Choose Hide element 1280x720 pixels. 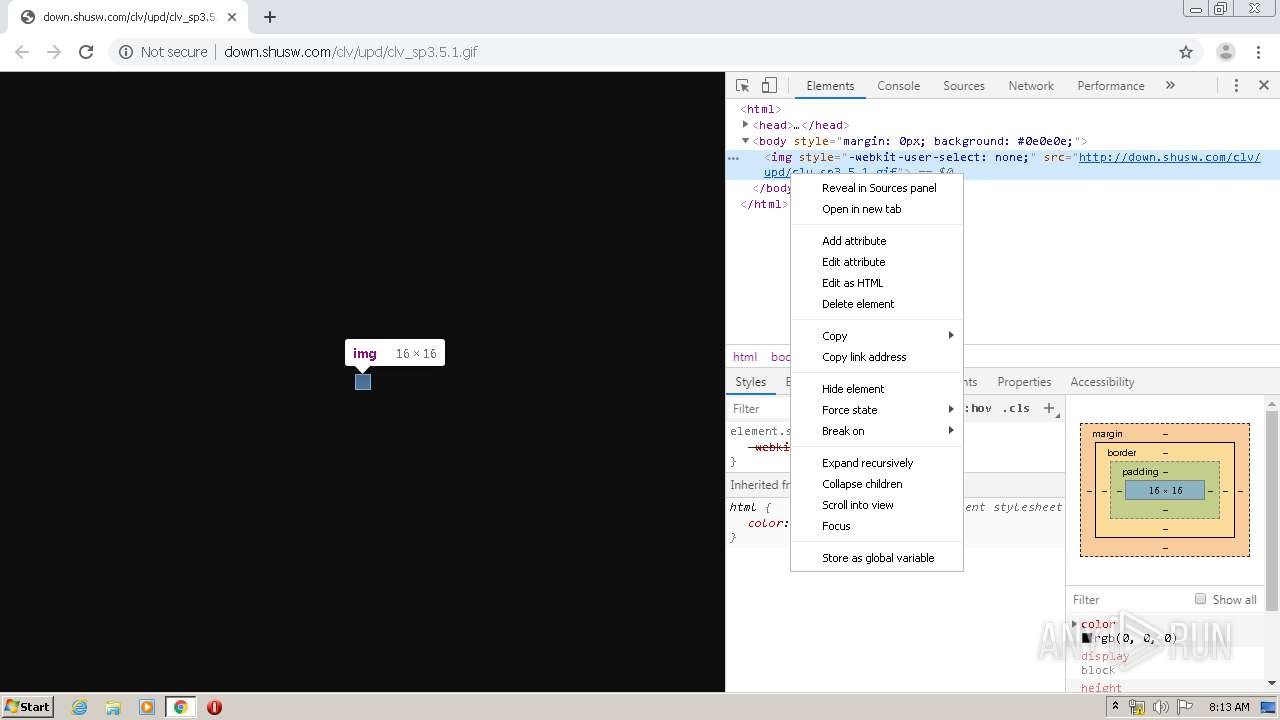point(877,389)
